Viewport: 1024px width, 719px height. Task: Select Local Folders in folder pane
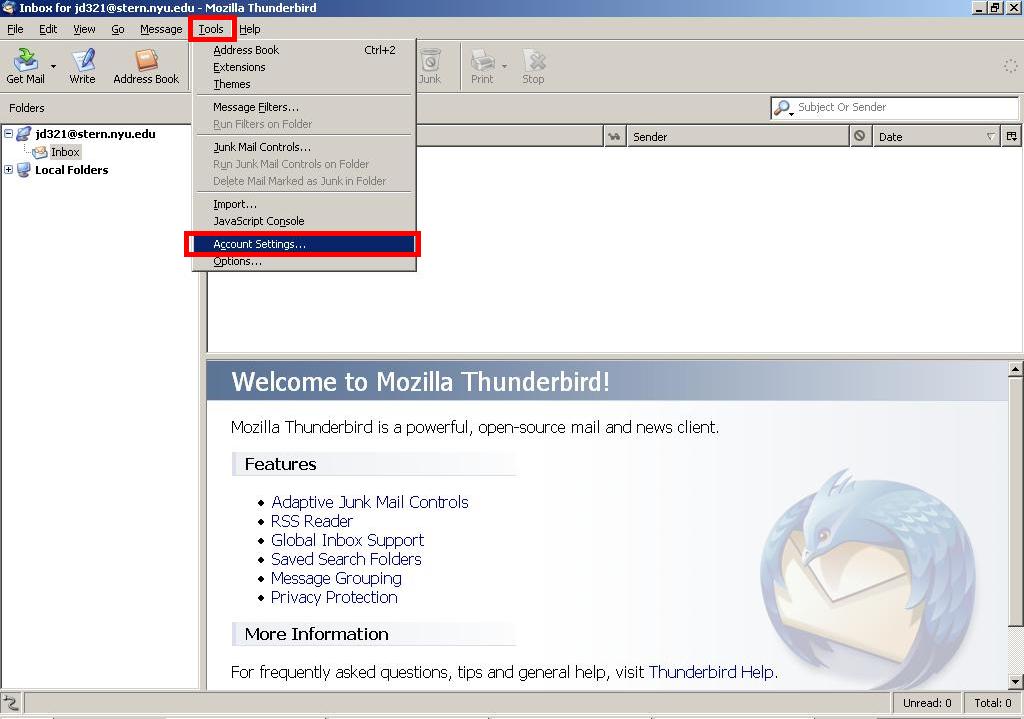tap(71, 170)
